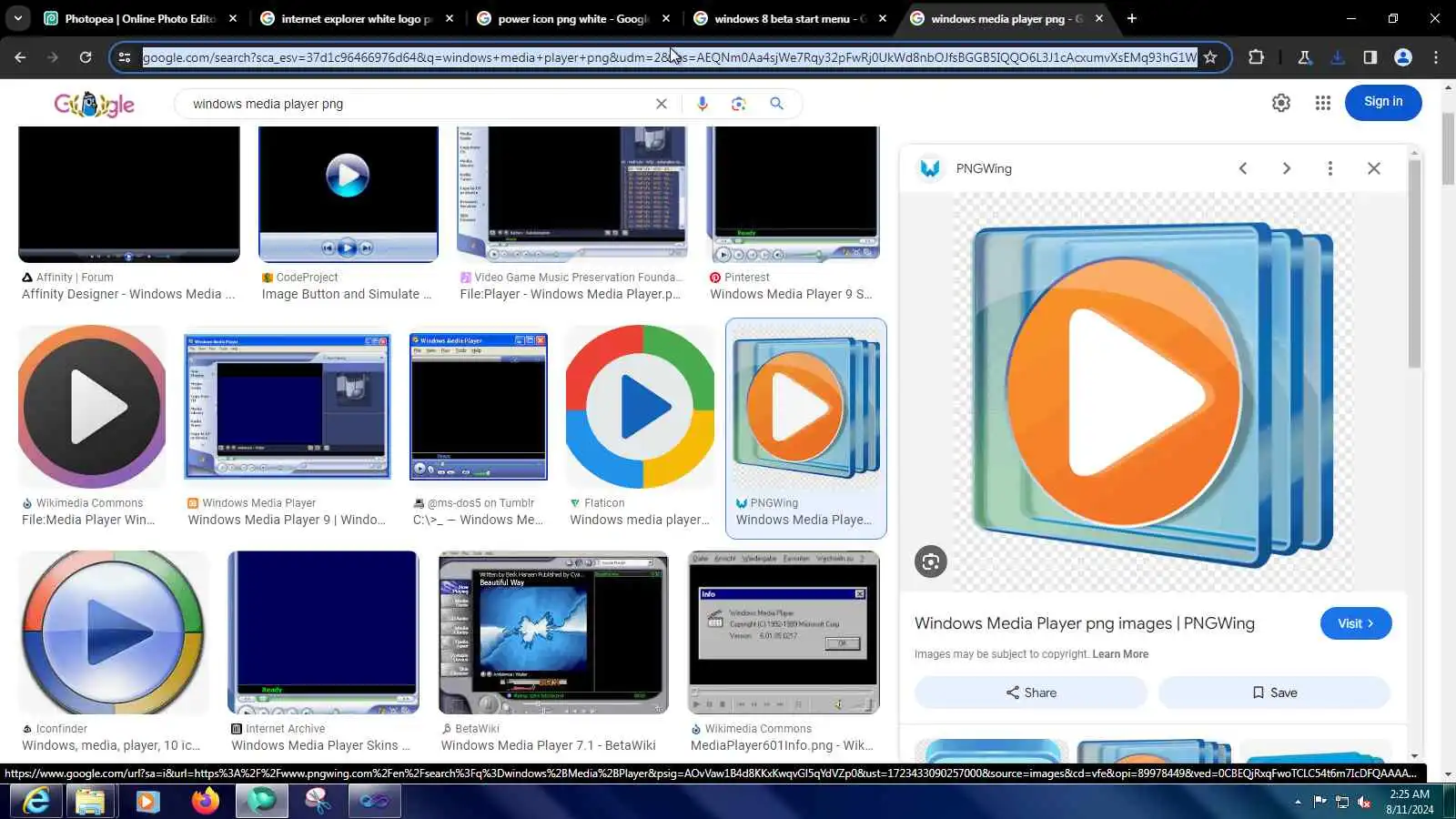
Task: Reload the current page
Action: 86,57
